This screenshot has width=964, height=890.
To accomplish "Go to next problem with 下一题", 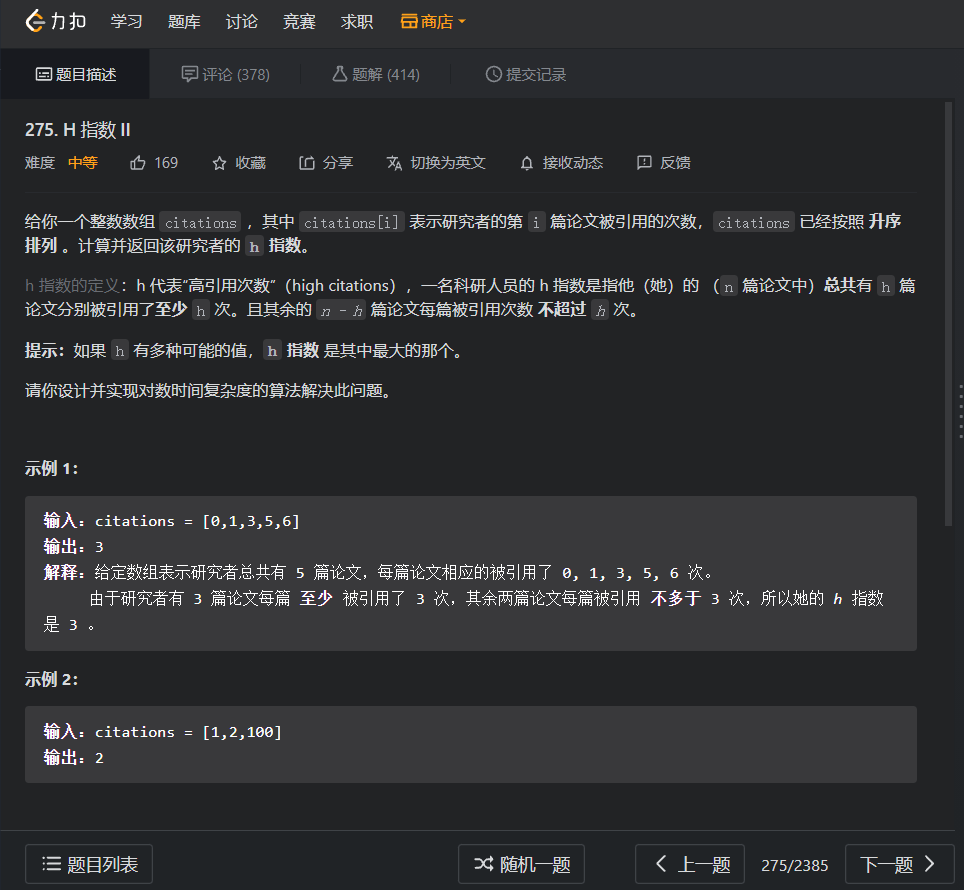I will 900,864.
